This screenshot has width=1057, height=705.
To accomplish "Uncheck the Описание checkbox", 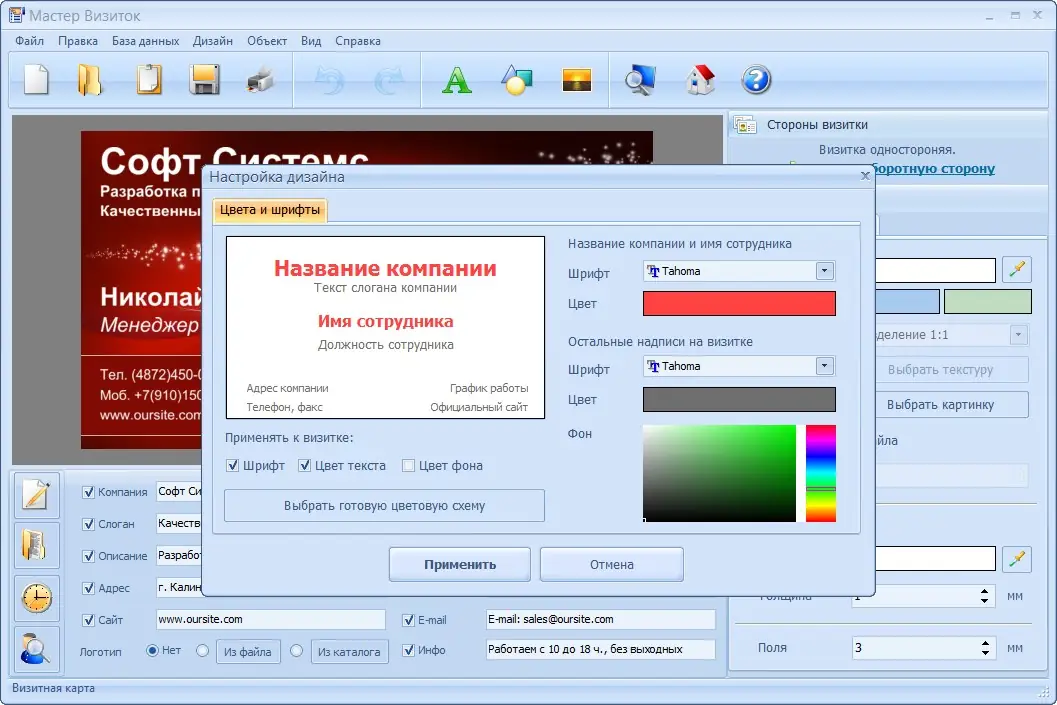I will pyautogui.click(x=88, y=556).
